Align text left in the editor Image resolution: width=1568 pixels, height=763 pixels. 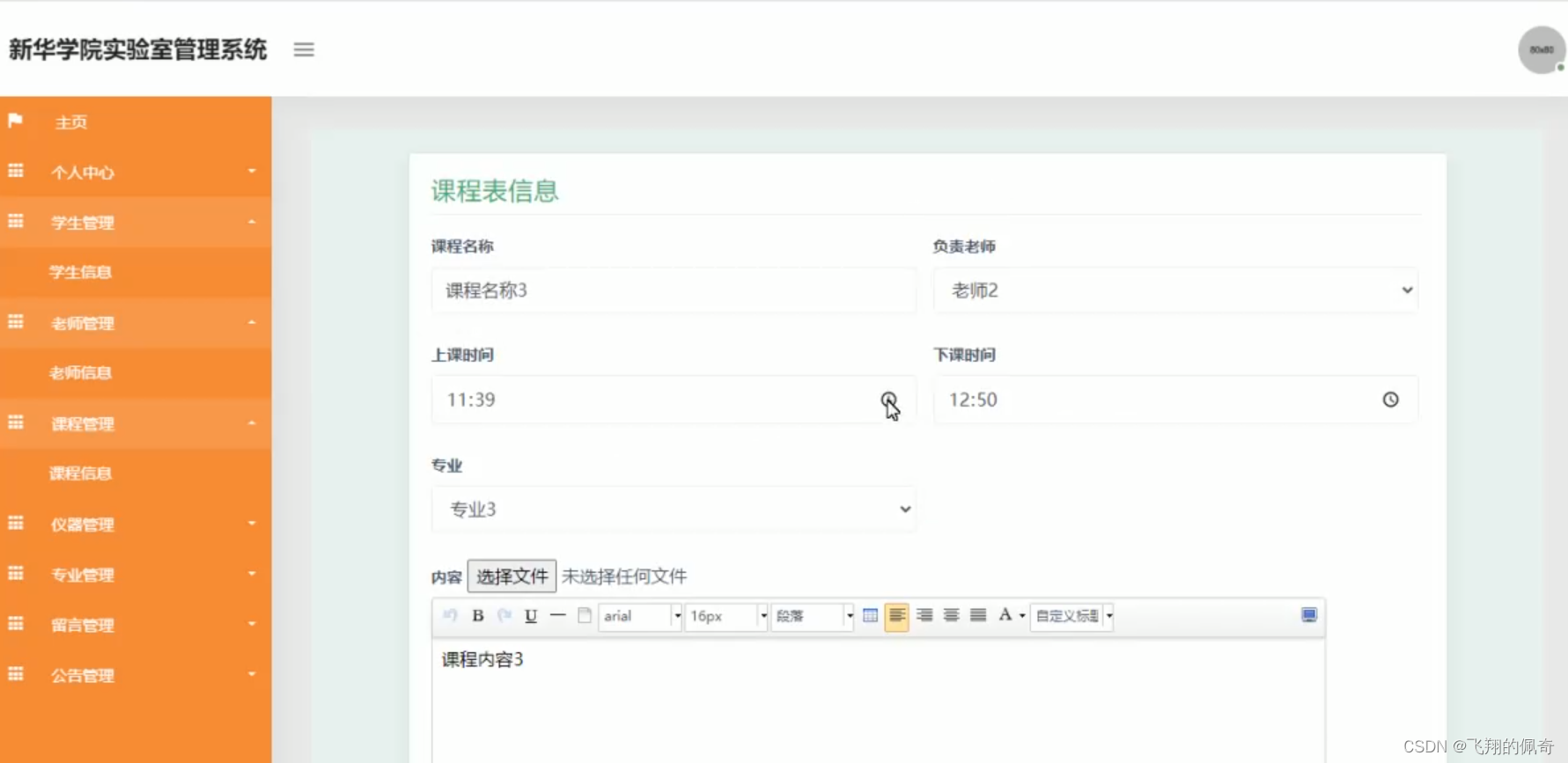coord(897,615)
